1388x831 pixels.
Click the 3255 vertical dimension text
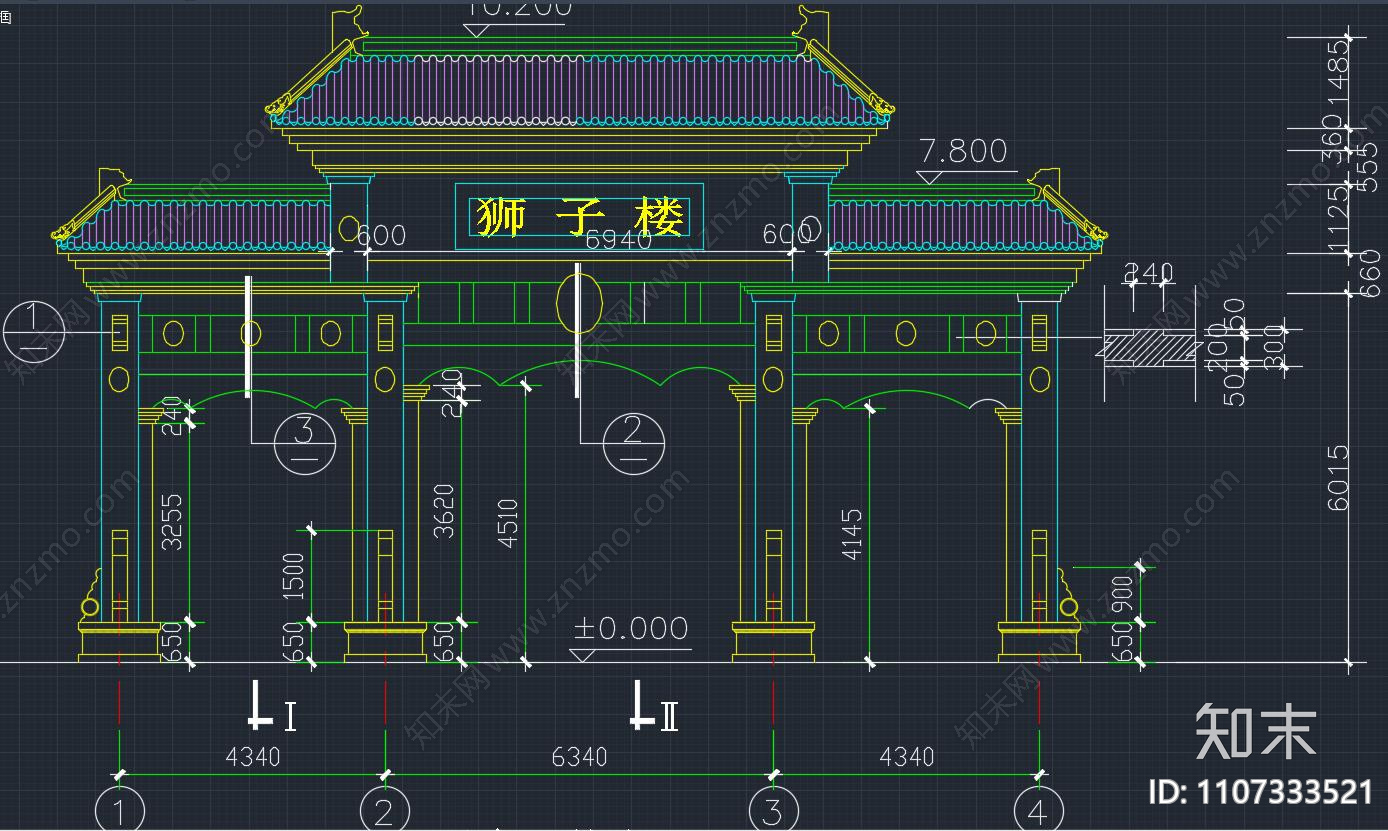[x=172, y=521]
